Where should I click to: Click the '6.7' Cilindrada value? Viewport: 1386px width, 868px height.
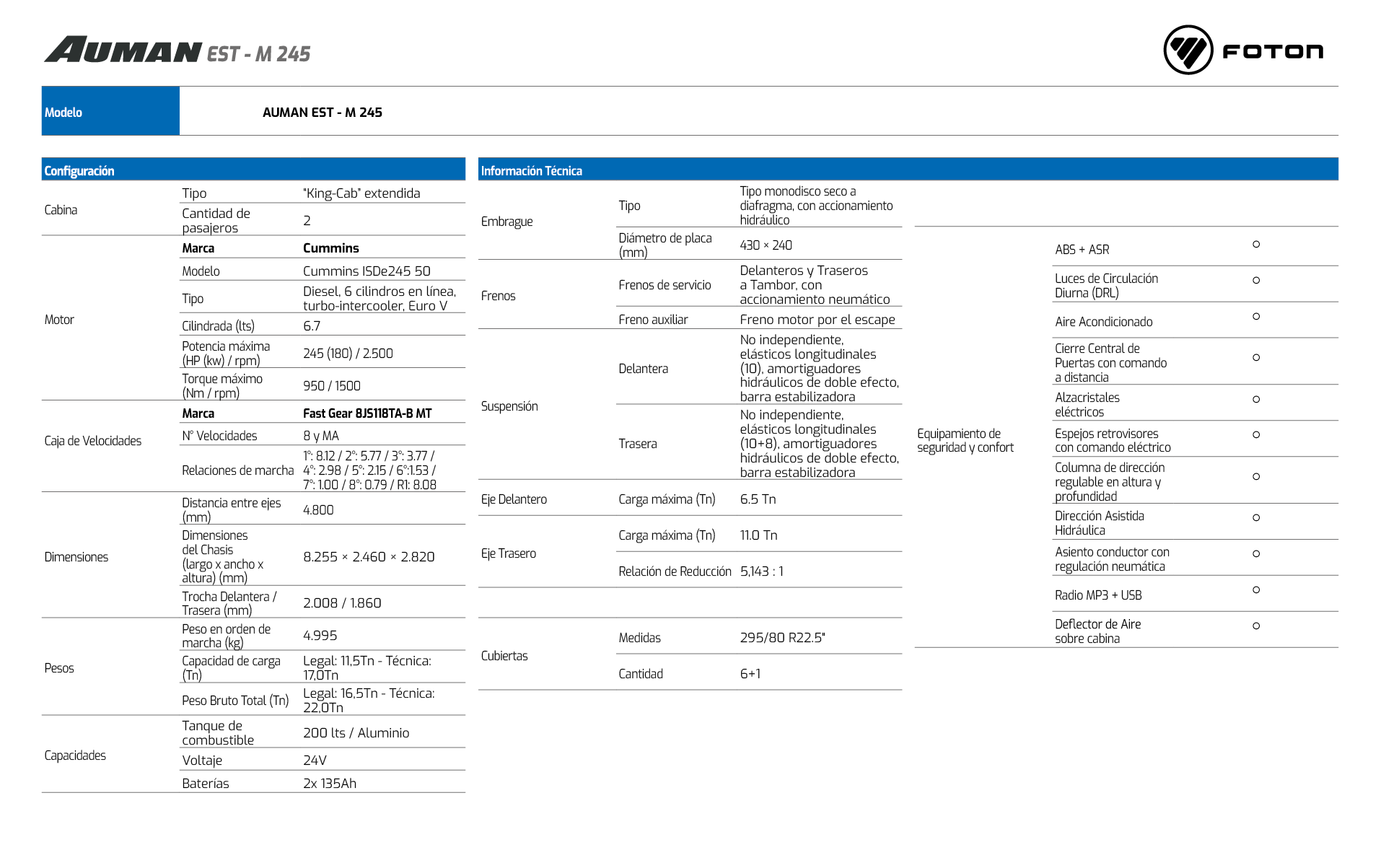coord(312,326)
